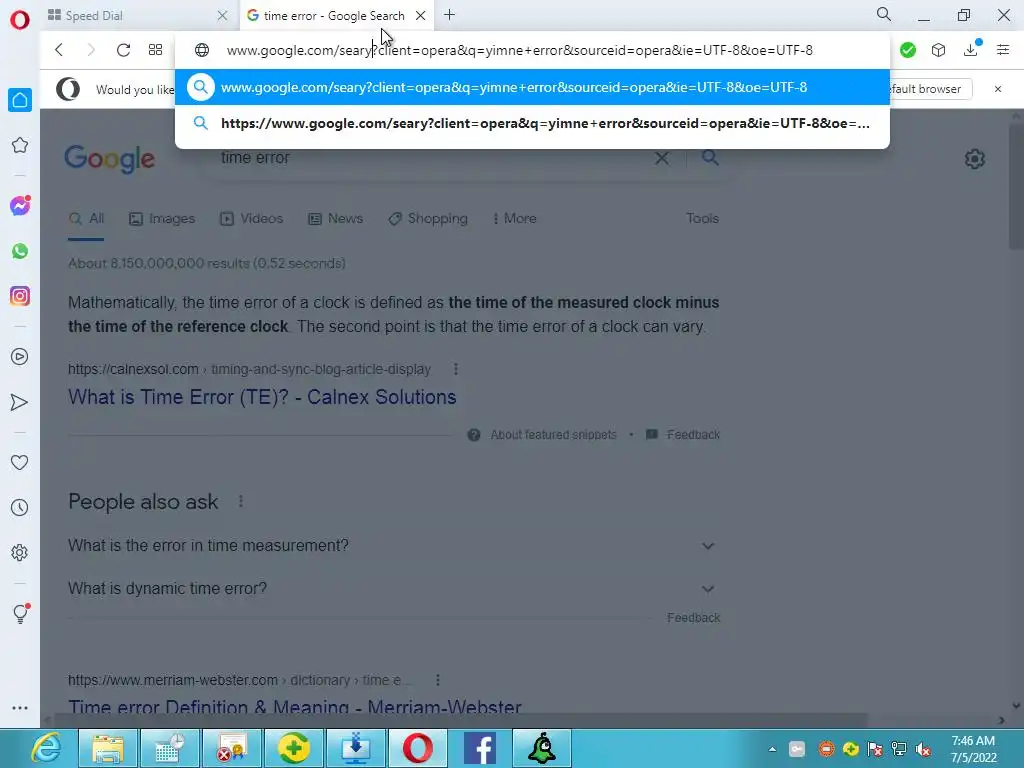This screenshot has width=1024, height=768.
Task: Open Instagram in the sidebar
Action: pos(20,296)
